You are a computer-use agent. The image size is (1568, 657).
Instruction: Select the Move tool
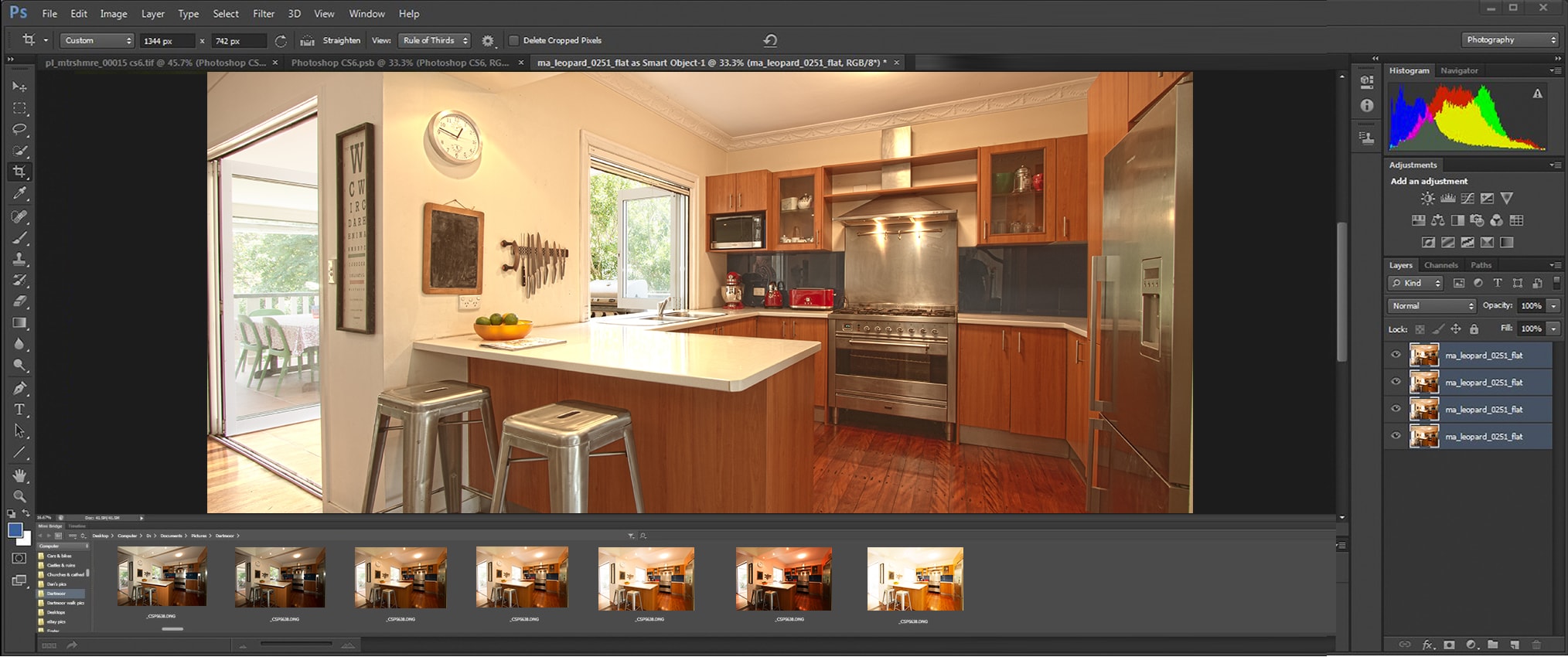pyautogui.click(x=19, y=87)
